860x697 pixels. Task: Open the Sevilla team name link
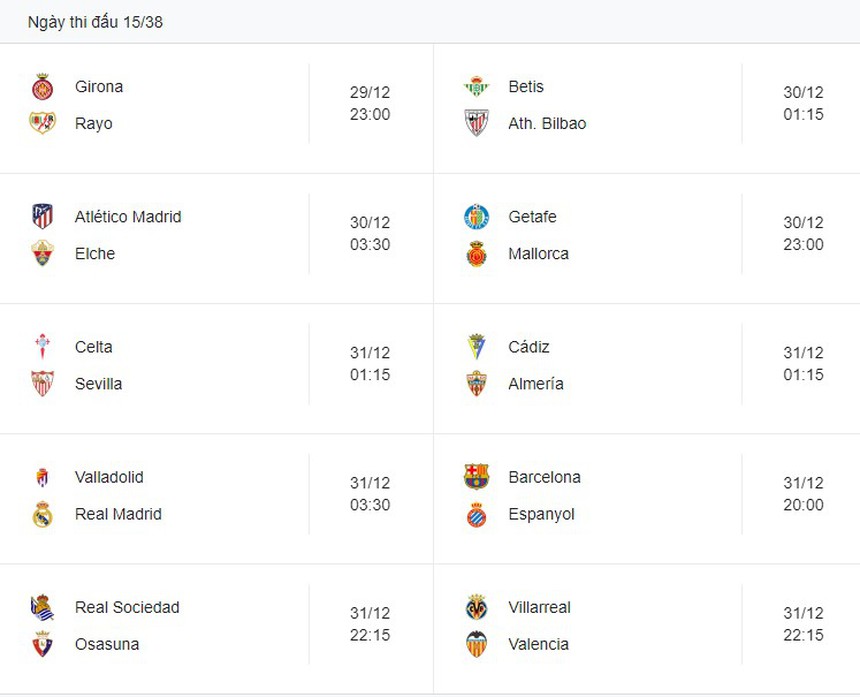[x=98, y=384]
